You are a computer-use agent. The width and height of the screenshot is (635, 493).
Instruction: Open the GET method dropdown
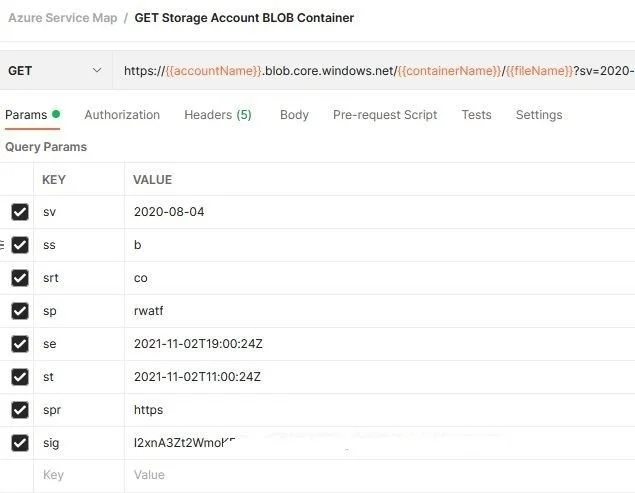(x=55, y=71)
